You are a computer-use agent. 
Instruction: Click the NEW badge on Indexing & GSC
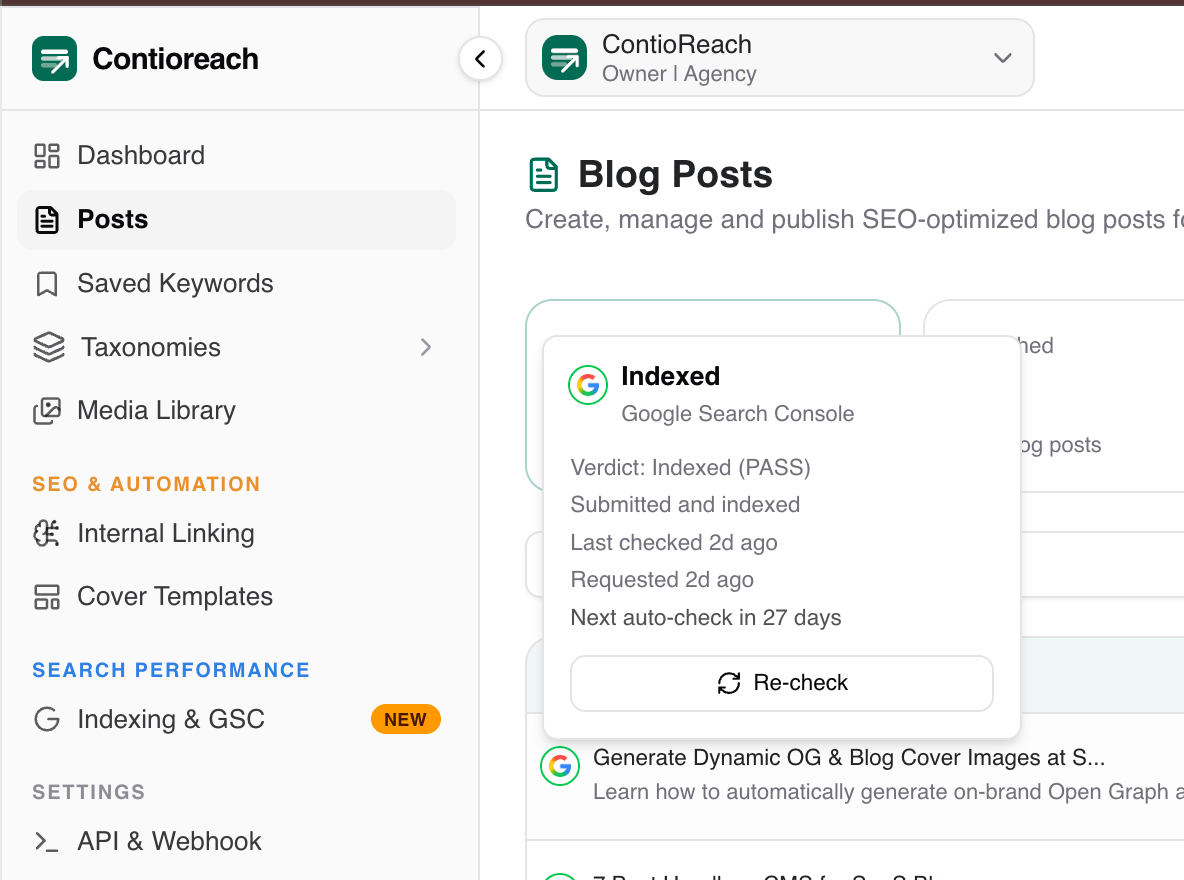click(405, 719)
